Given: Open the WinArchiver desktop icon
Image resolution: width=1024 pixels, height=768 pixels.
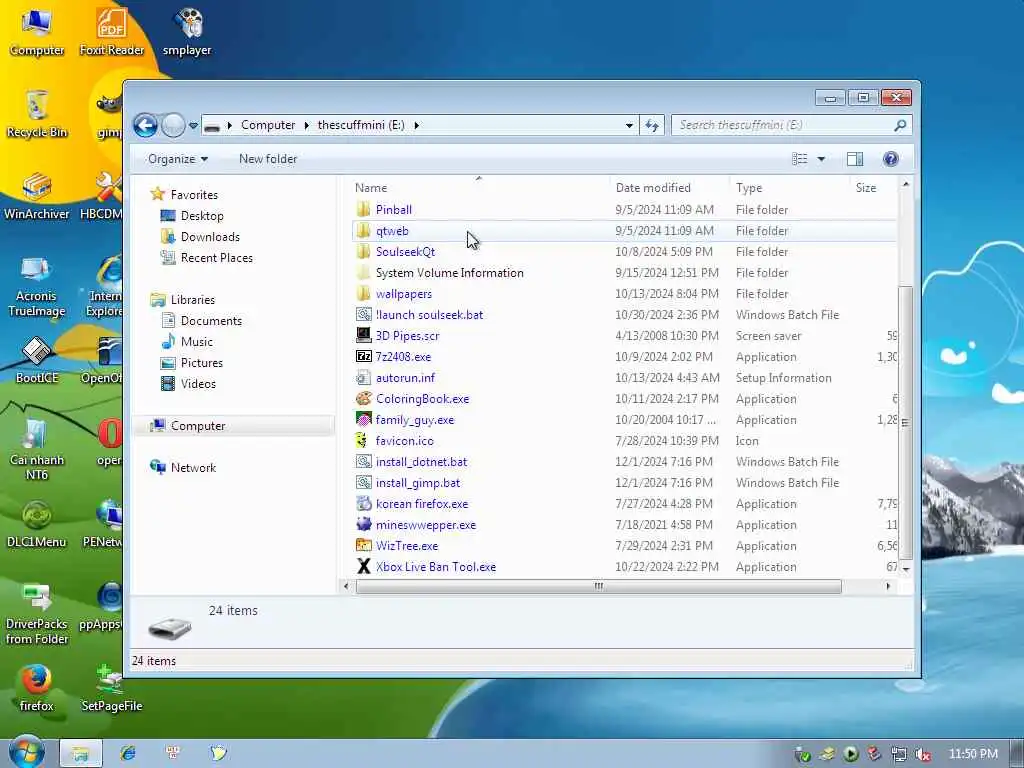Looking at the screenshot, I should tap(37, 196).
